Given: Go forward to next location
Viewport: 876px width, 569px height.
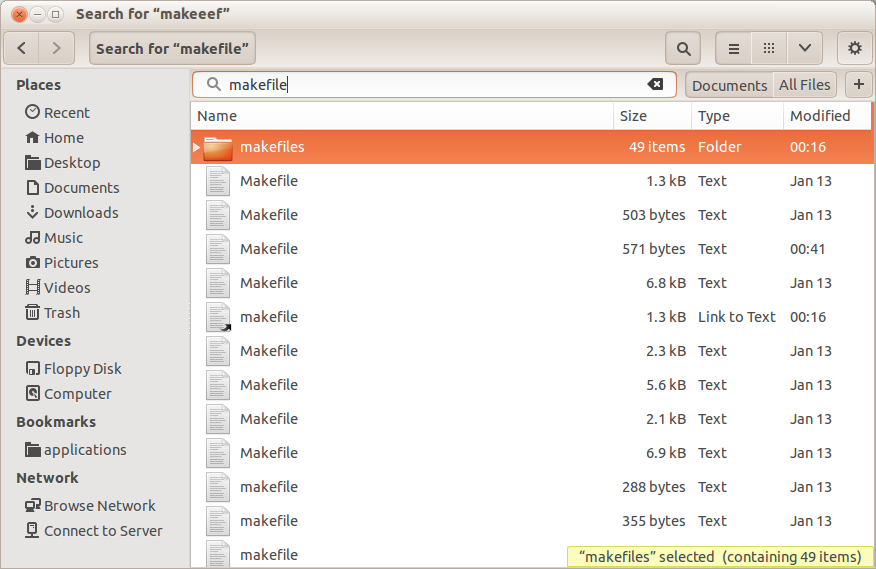Looking at the screenshot, I should point(56,48).
